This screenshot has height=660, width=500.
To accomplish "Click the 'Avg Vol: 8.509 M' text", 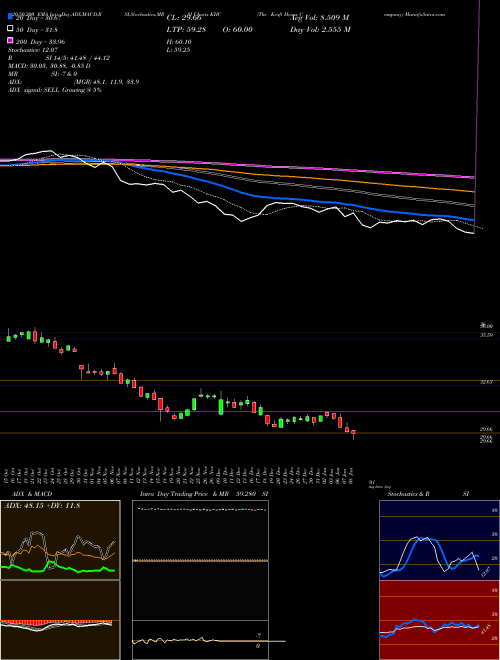I will [319, 18].
